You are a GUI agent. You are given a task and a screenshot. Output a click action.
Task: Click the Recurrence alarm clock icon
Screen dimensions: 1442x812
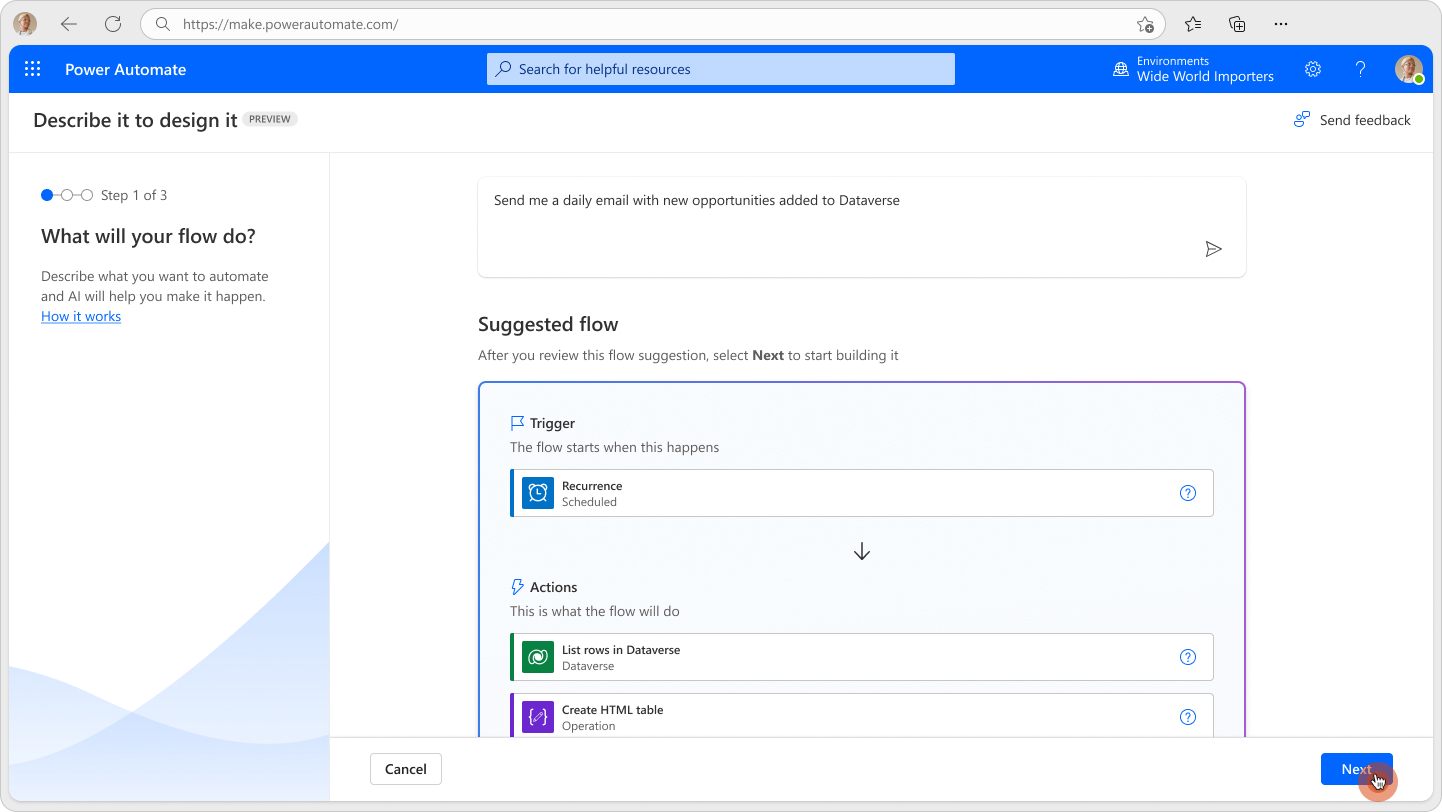(538, 493)
